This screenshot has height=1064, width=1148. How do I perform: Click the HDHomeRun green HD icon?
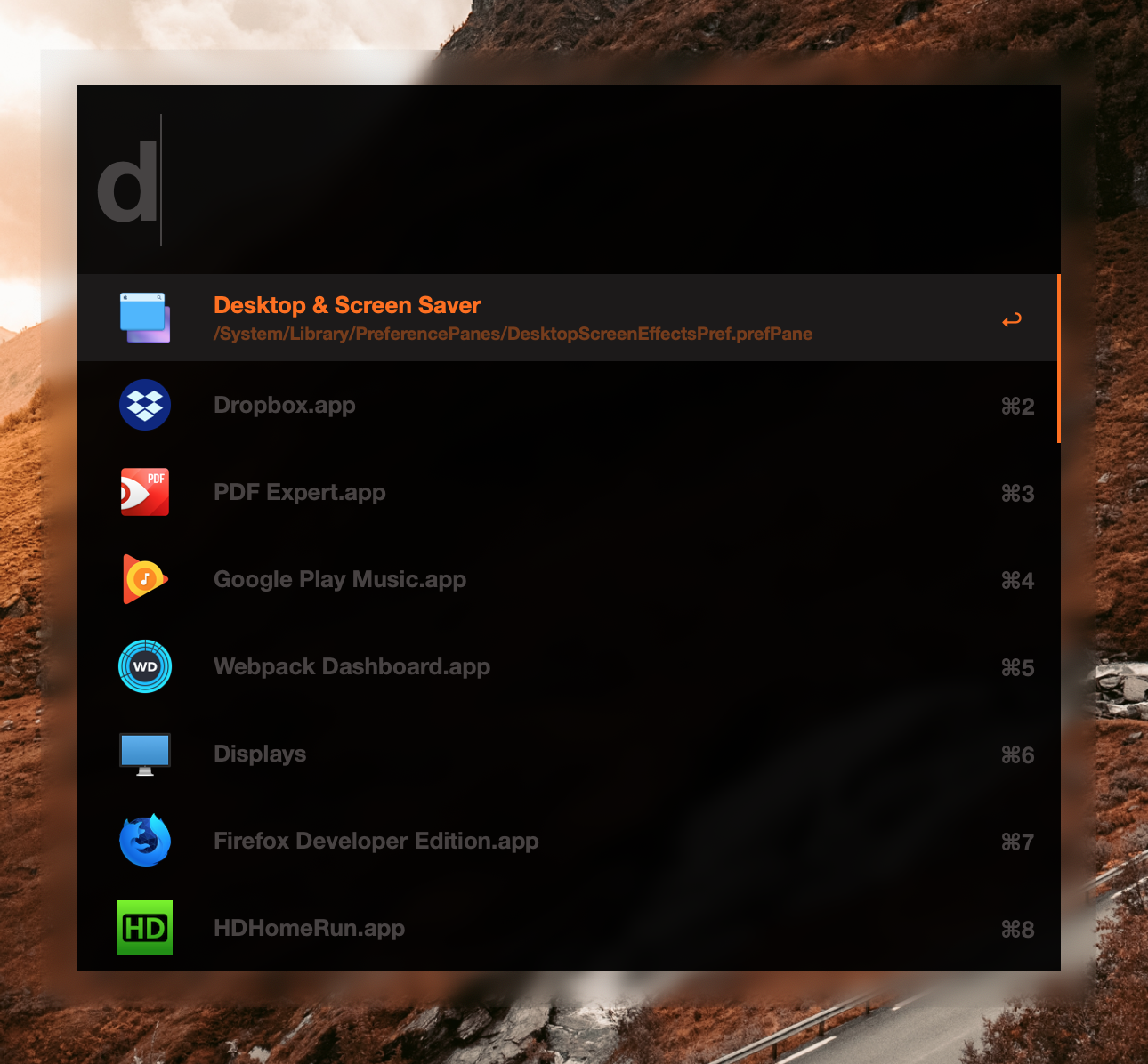[x=145, y=928]
